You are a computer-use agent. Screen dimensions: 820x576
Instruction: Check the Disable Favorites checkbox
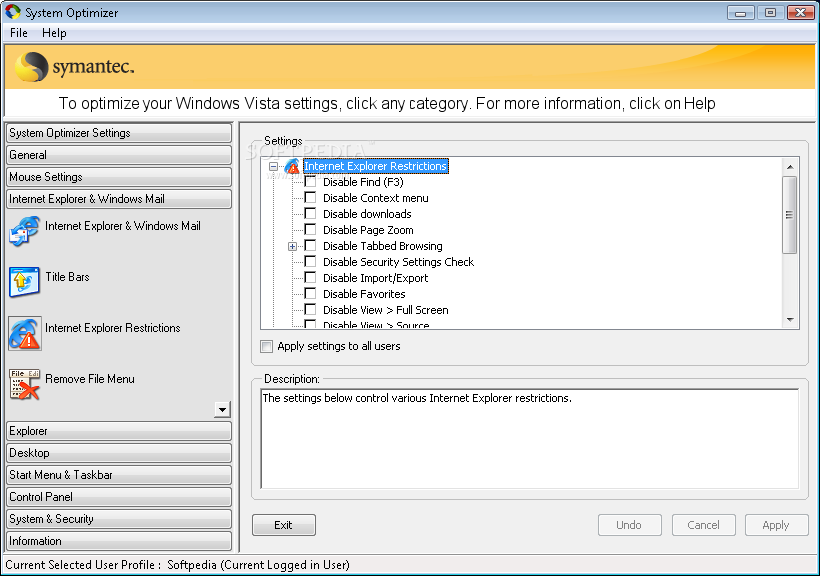click(x=310, y=293)
